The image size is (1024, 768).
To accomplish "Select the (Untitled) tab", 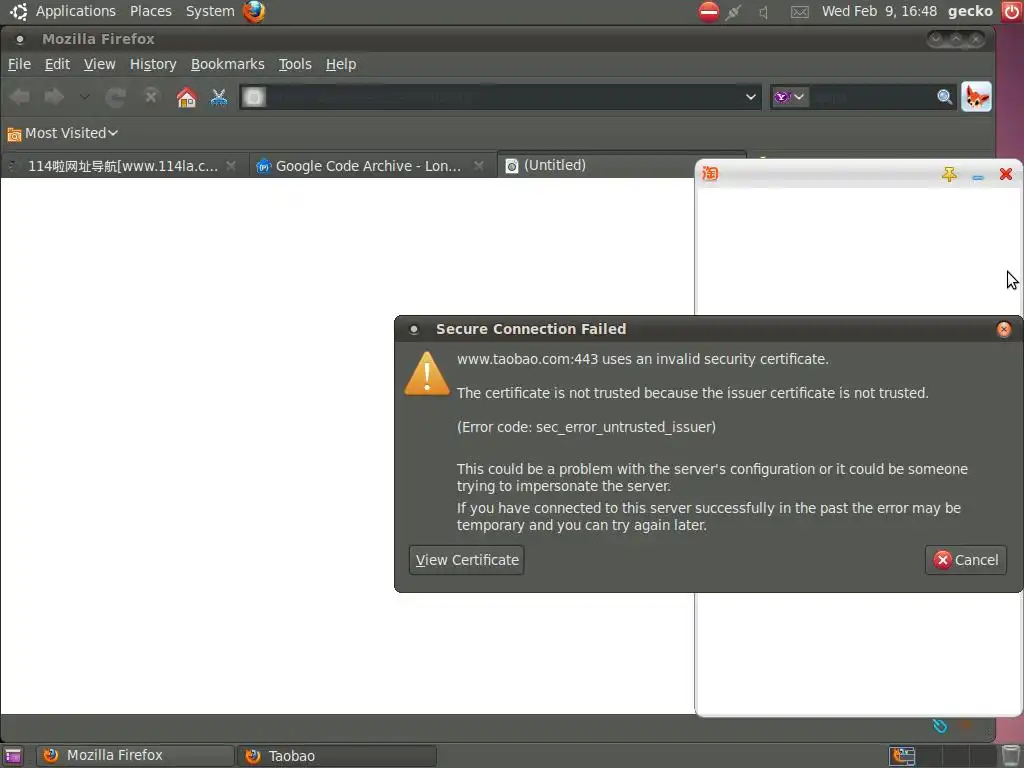I will coord(555,165).
